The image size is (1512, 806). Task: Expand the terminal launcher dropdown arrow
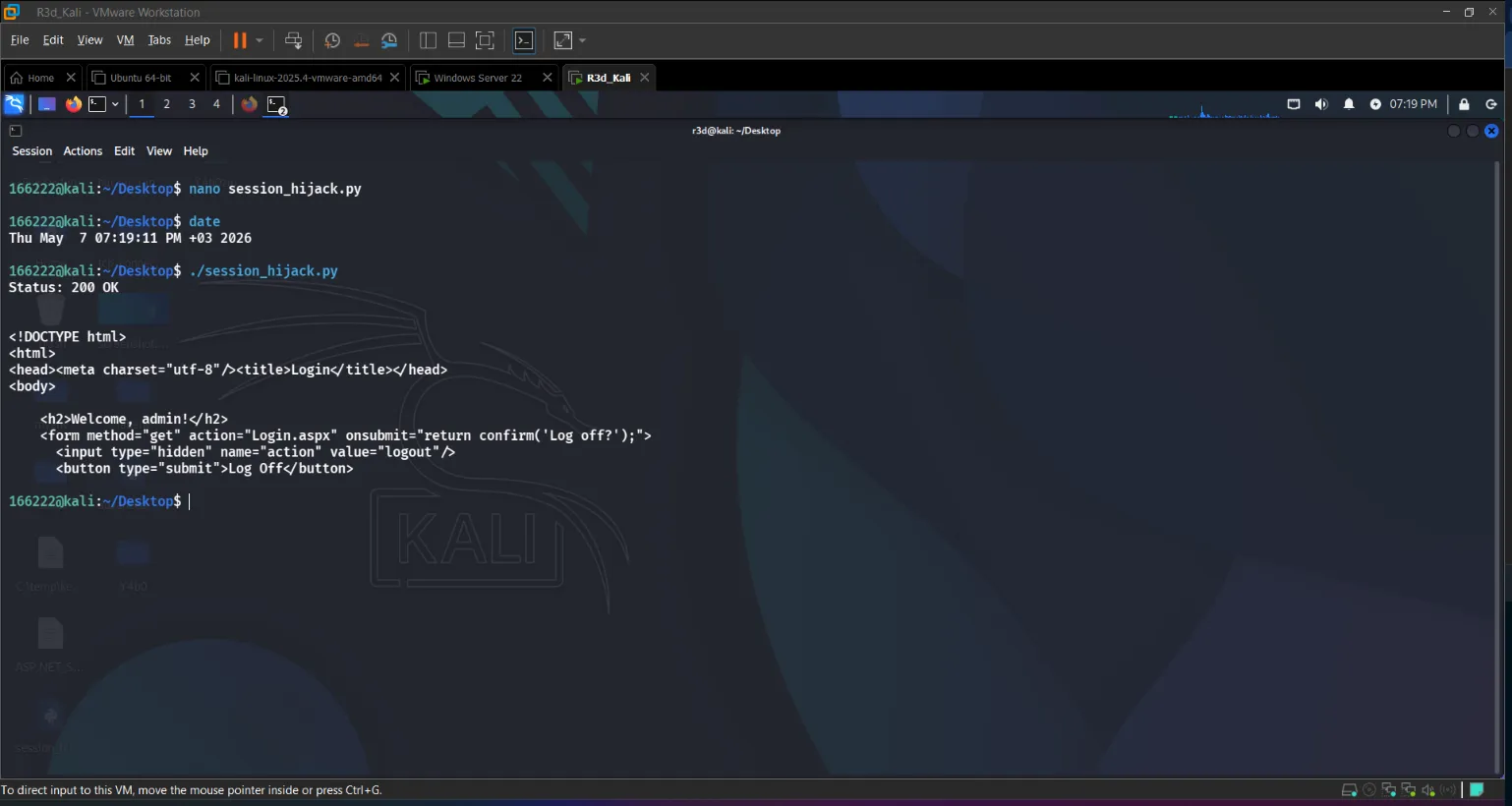[x=115, y=104]
